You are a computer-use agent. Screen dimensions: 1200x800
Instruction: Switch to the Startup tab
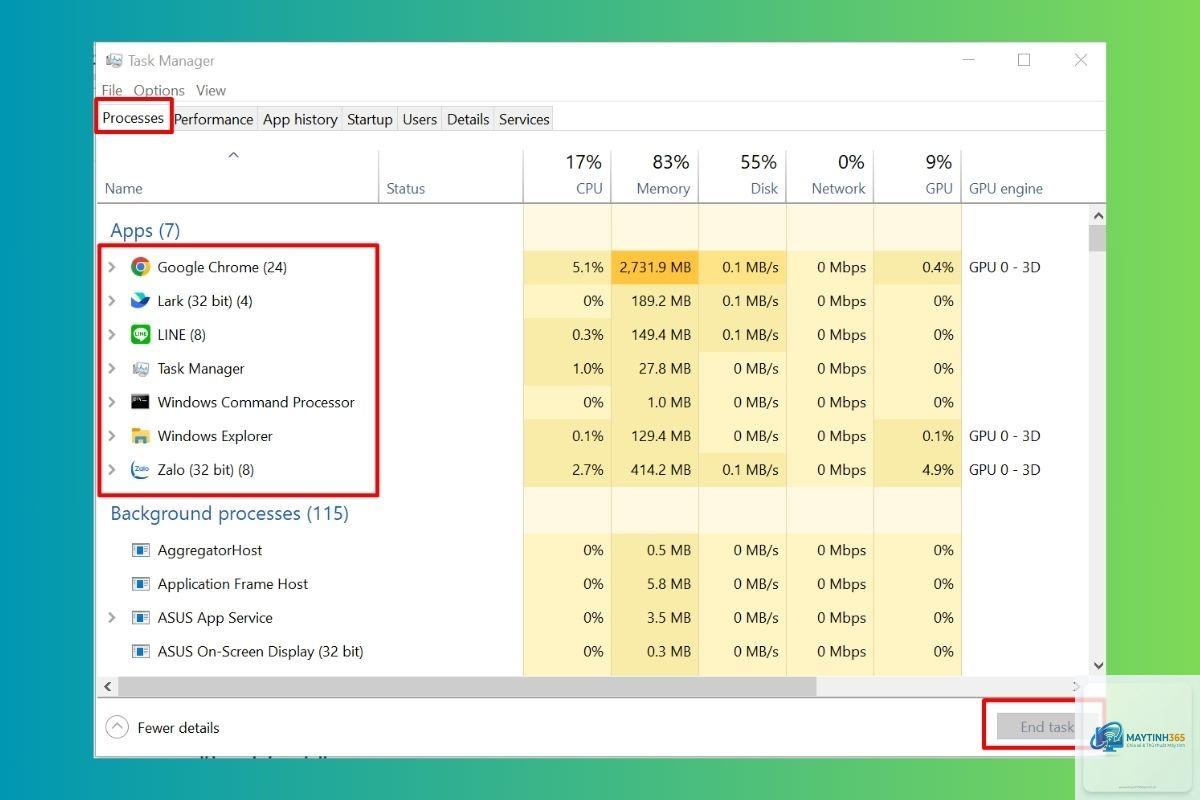[370, 119]
